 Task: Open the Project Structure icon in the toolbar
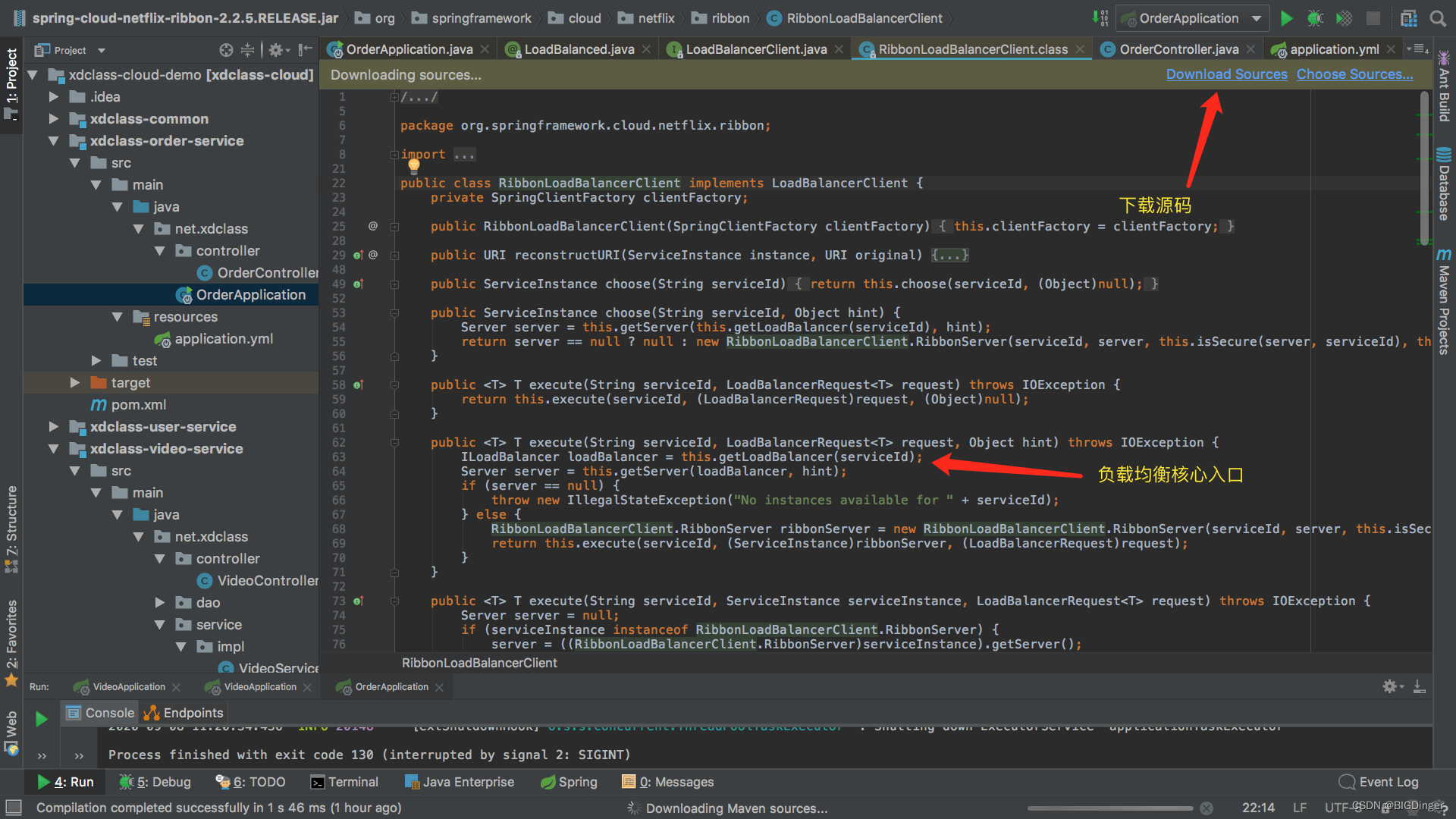pyautogui.click(x=1408, y=18)
